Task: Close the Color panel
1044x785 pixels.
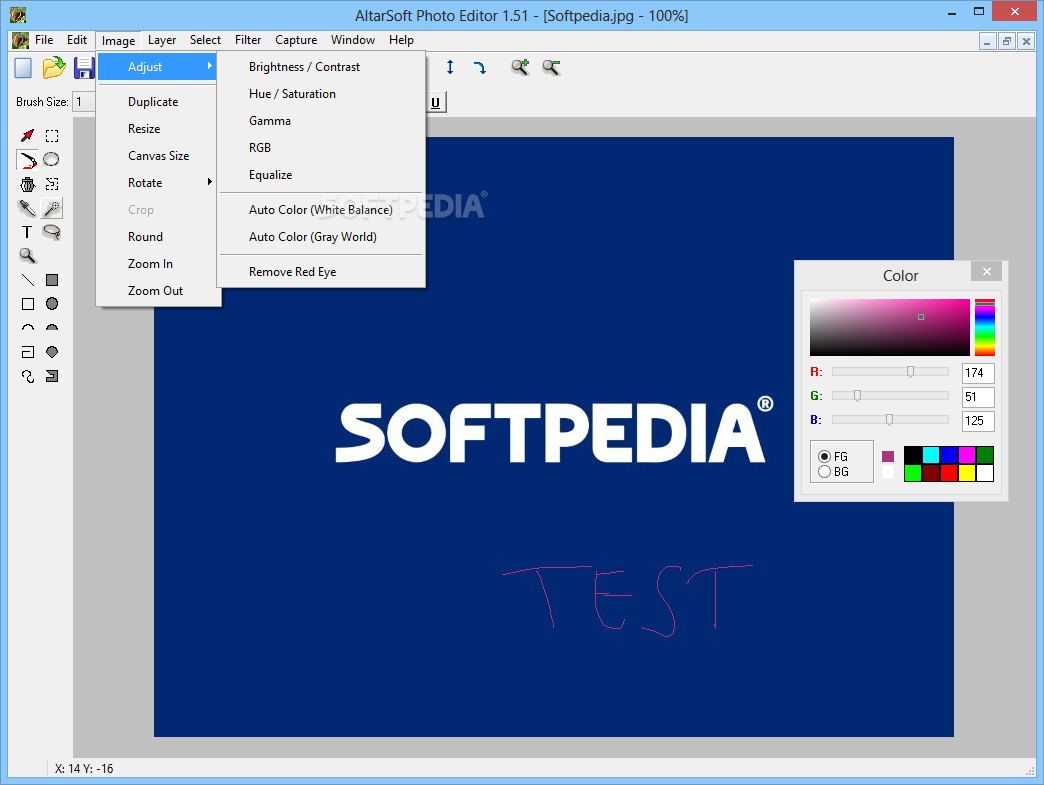Action: point(987,272)
